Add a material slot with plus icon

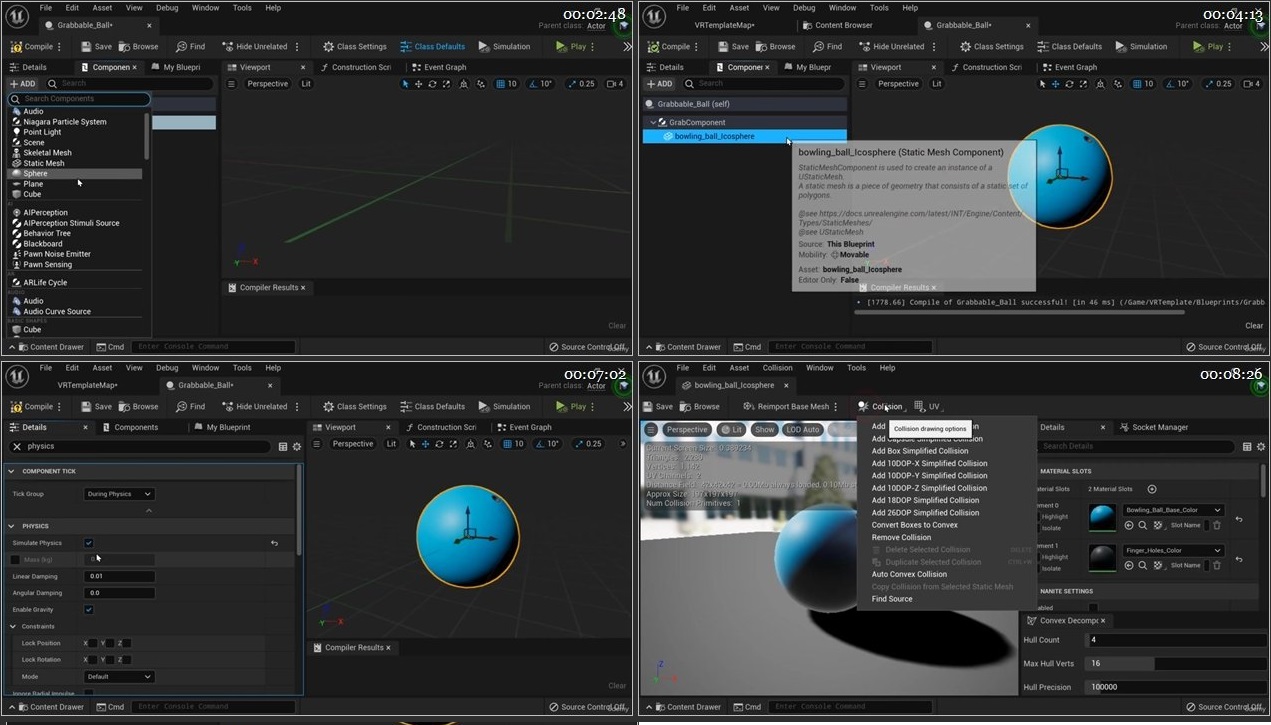pyautogui.click(x=1152, y=489)
